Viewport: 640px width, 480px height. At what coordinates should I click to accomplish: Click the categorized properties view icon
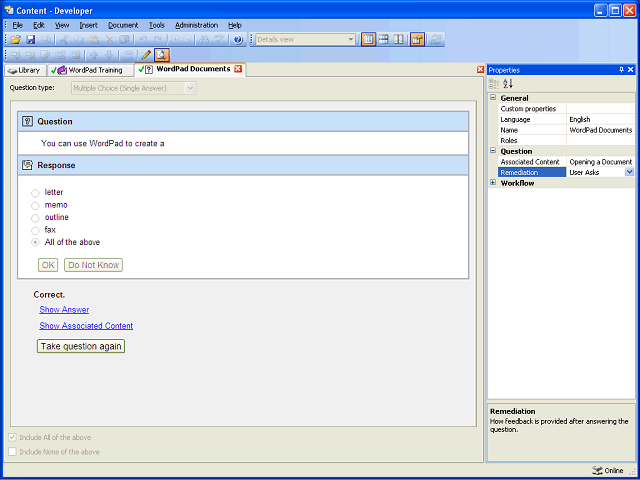(x=494, y=84)
